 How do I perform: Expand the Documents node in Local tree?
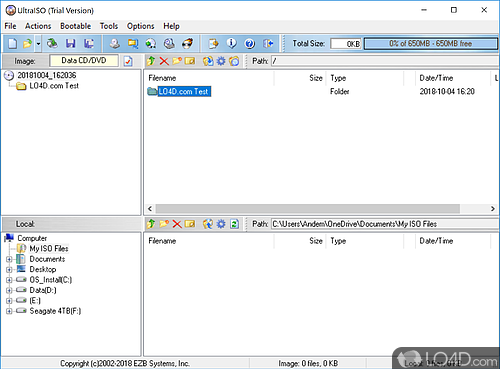pyautogui.click(x=9, y=259)
